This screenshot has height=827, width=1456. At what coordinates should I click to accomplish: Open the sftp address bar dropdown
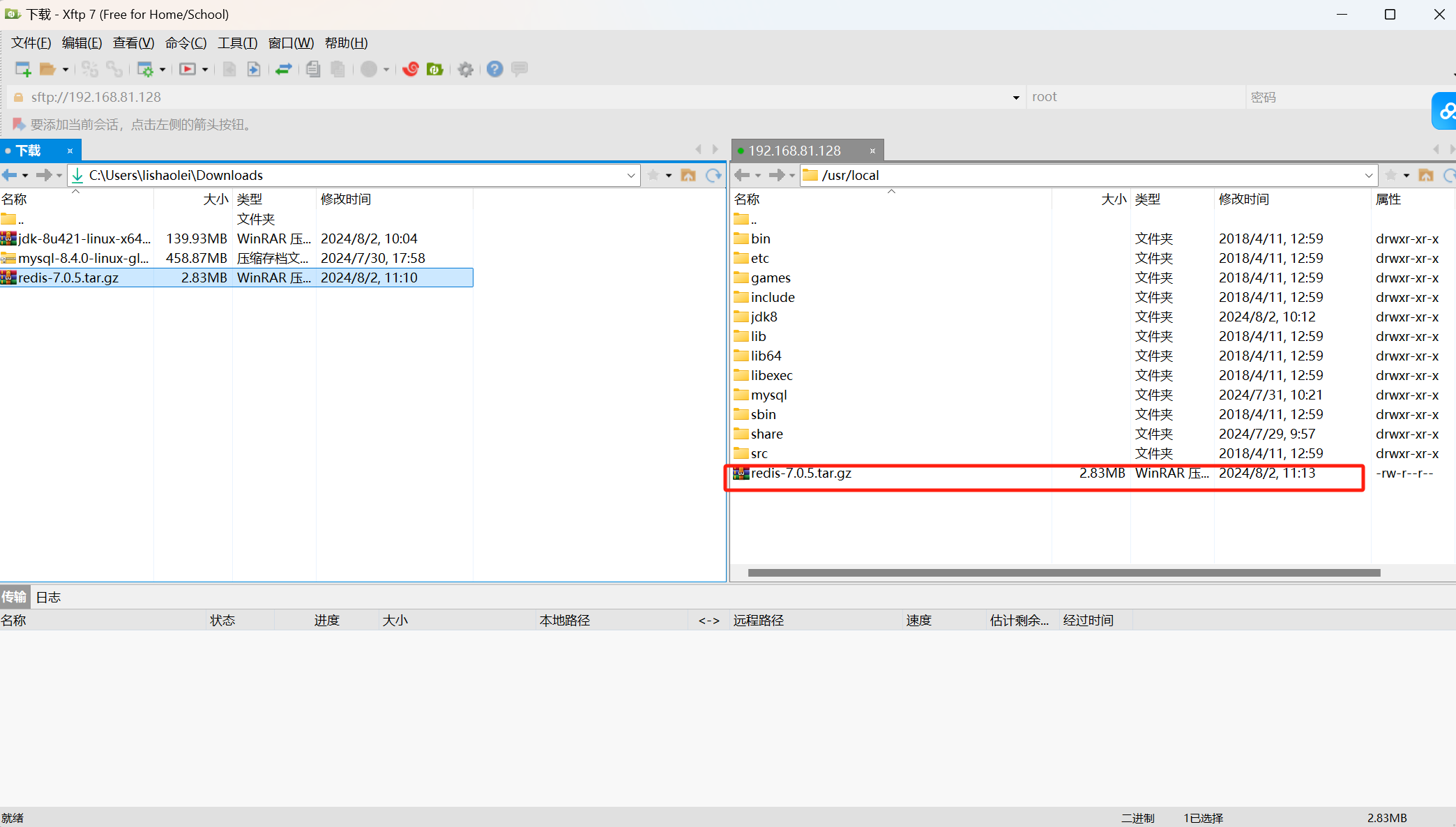[x=1015, y=98]
